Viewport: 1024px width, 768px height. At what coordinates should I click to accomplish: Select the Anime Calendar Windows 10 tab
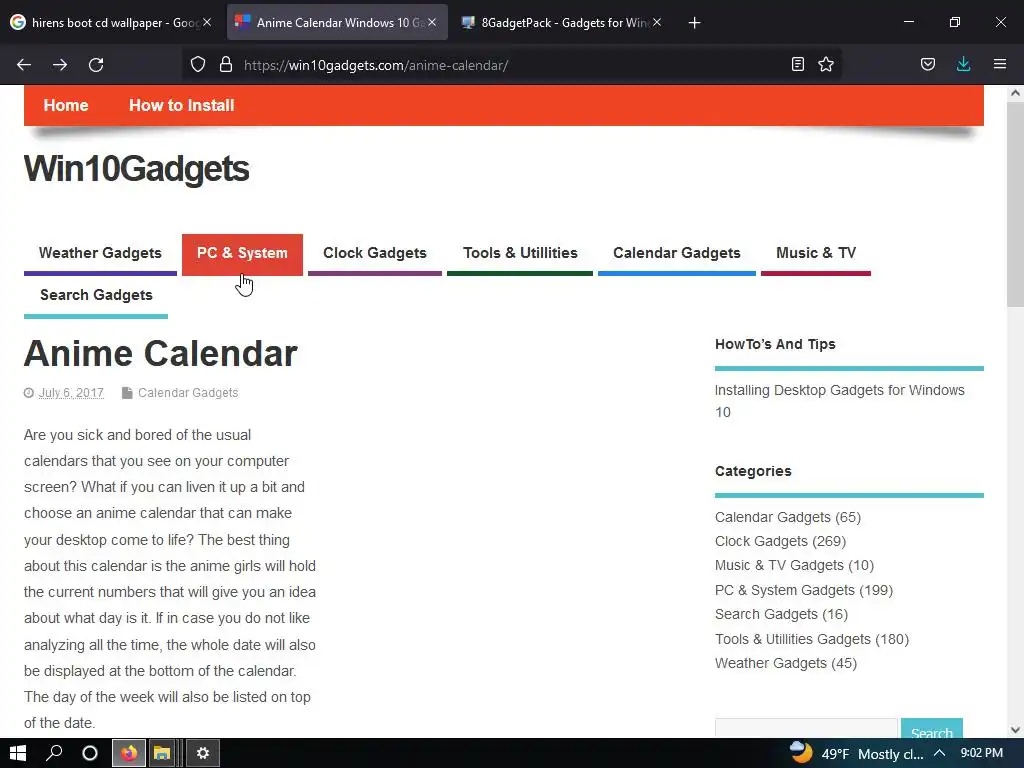click(337, 22)
